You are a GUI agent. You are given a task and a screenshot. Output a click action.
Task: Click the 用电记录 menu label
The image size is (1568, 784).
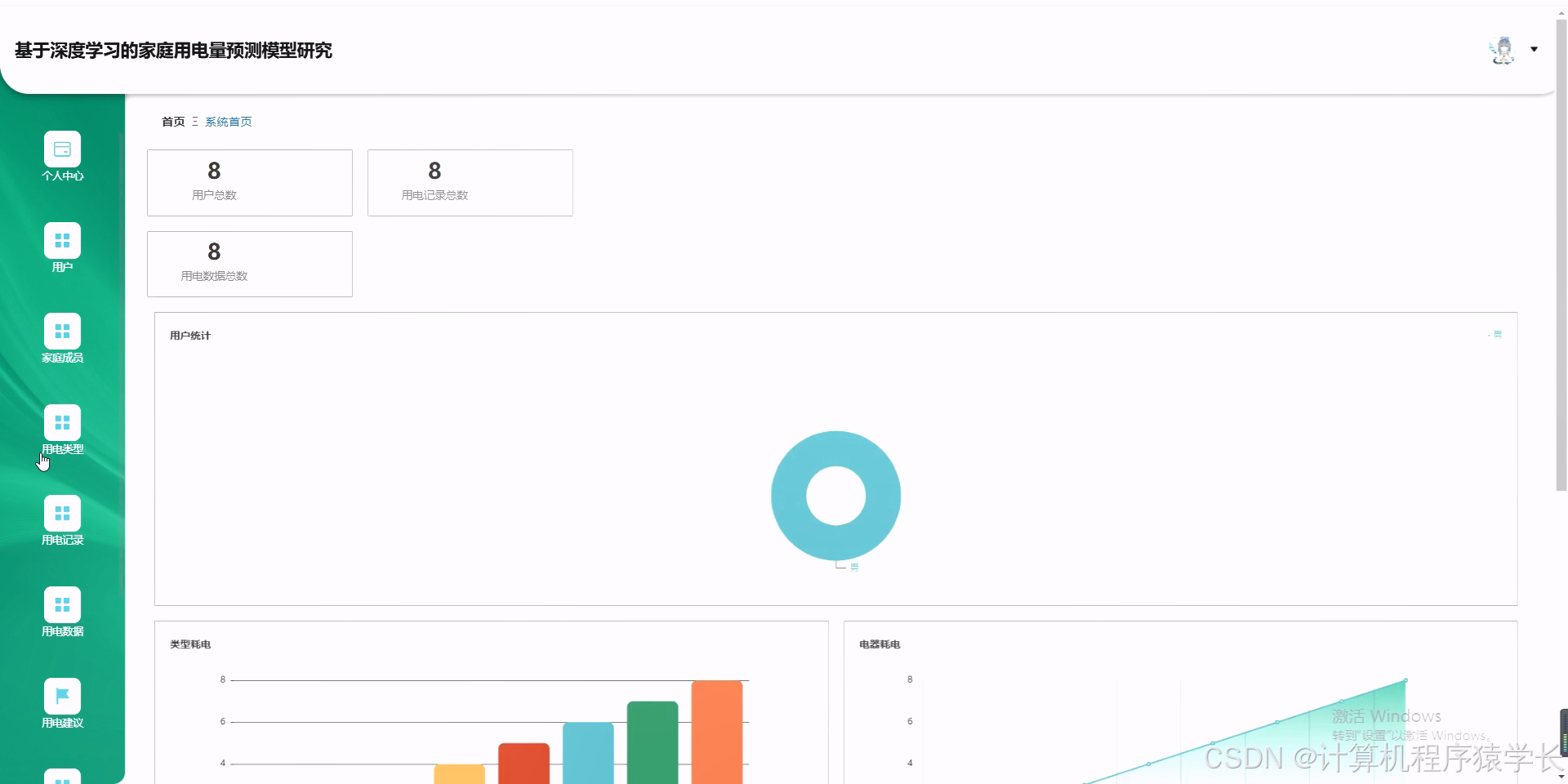pyautogui.click(x=62, y=540)
